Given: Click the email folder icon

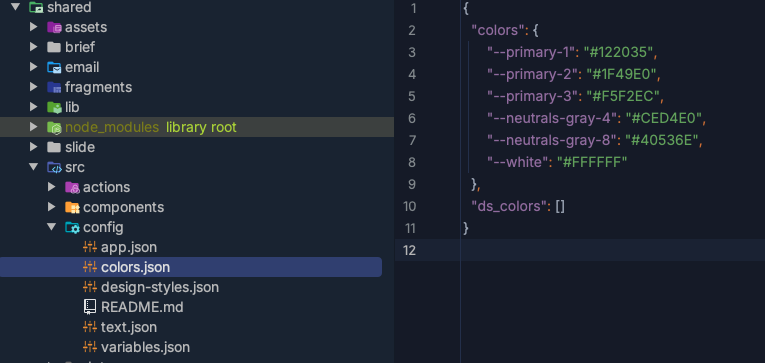Looking at the screenshot, I should click(54, 67).
